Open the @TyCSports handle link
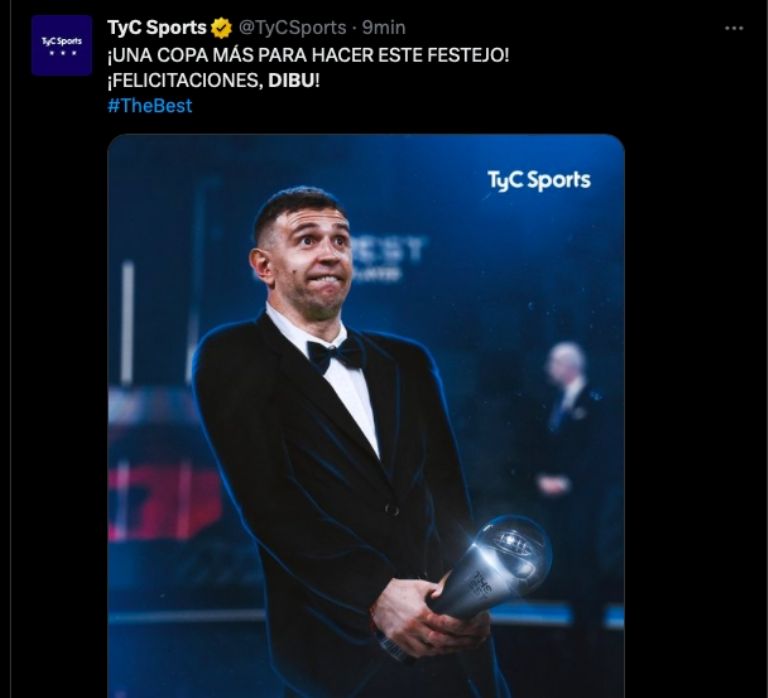Viewport: 768px width, 698px height. click(x=292, y=28)
